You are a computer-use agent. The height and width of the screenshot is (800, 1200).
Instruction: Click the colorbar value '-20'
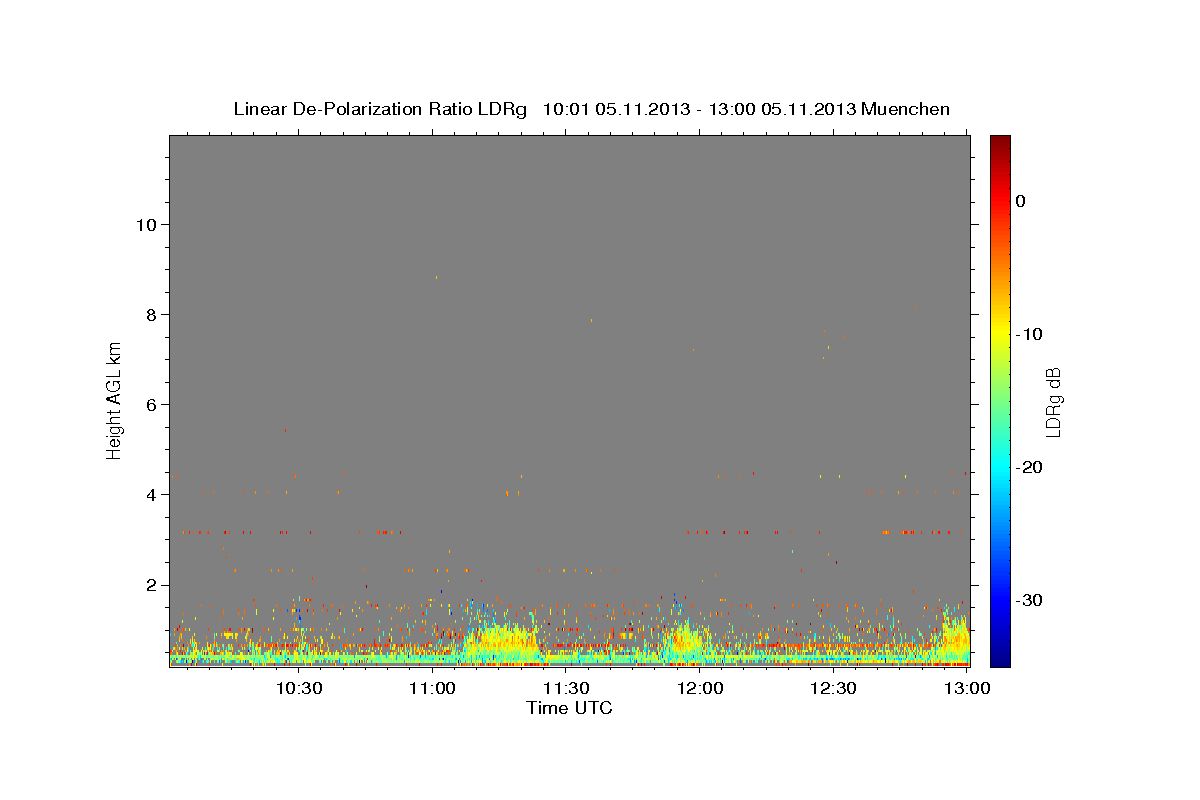pyautogui.click(x=1030, y=467)
